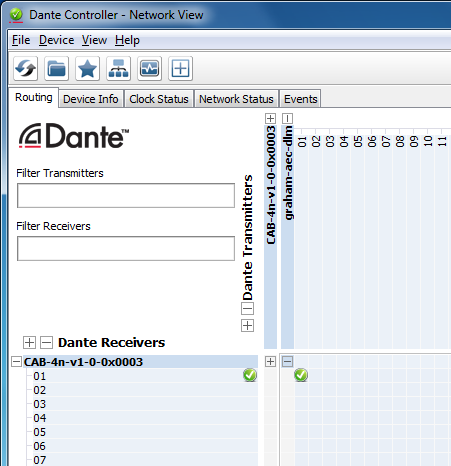This screenshot has height=466, width=451.
Task: Switch to the Network Status tab
Action: click(236, 99)
